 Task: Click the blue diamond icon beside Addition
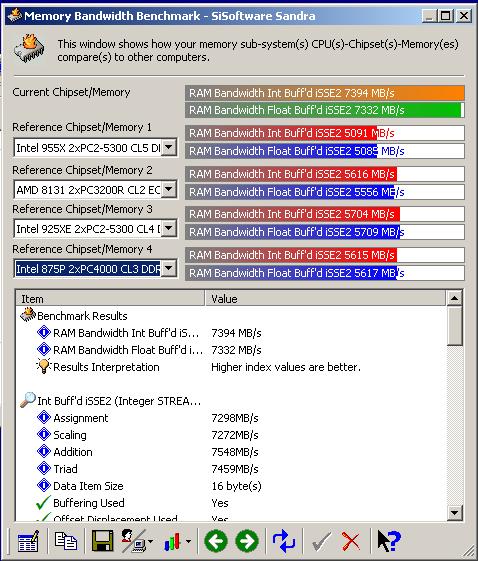coord(44,452)
